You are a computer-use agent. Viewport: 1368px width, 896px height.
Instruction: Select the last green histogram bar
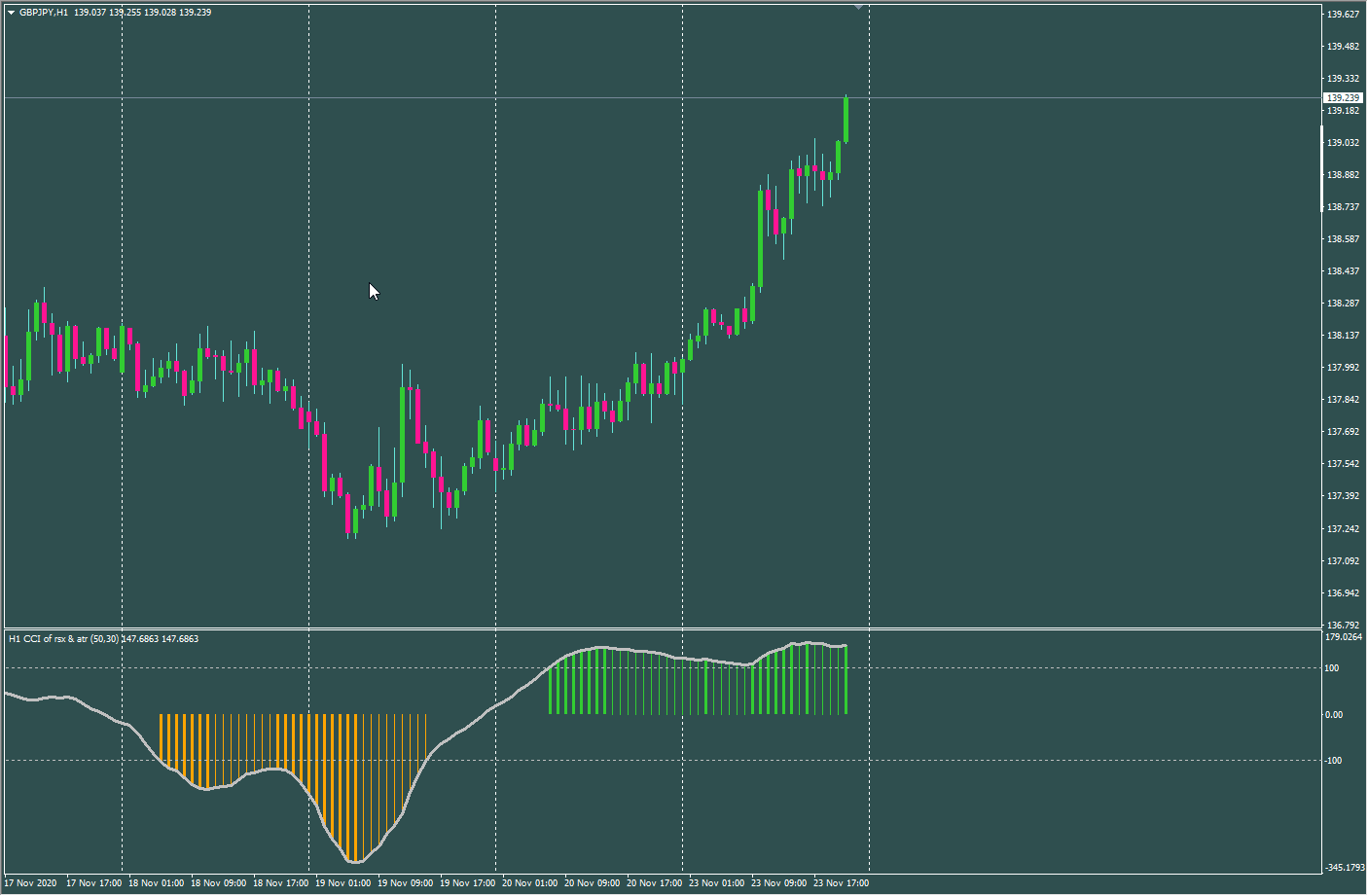pyautogui.click(x=846, y=679)
